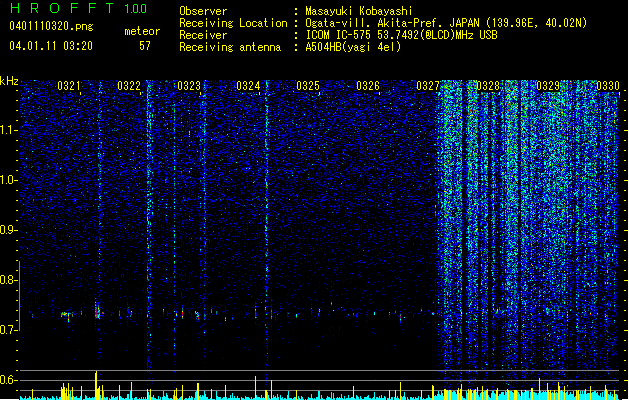Click the 0329 time marker
The height and width of the screenshot is (400, 629).
click(x=548, y=86)
